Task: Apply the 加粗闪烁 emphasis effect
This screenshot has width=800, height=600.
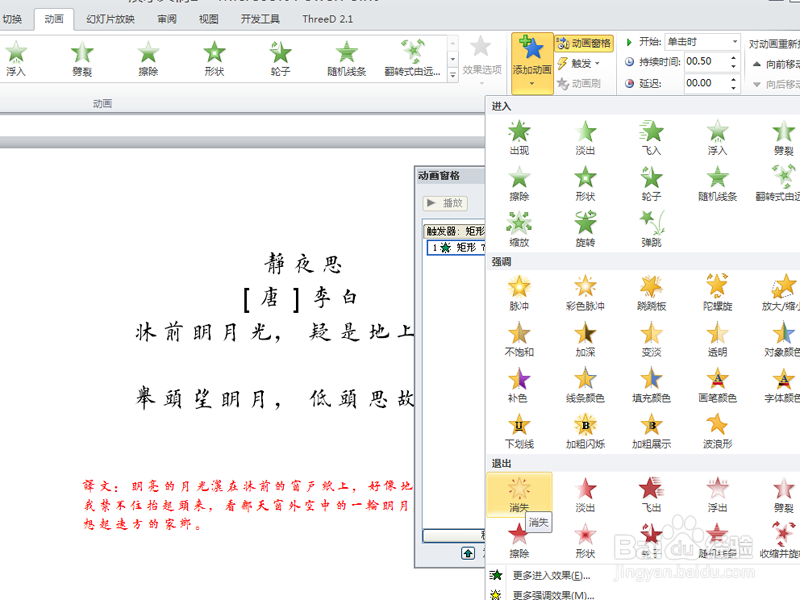Action: pos(585,431)
